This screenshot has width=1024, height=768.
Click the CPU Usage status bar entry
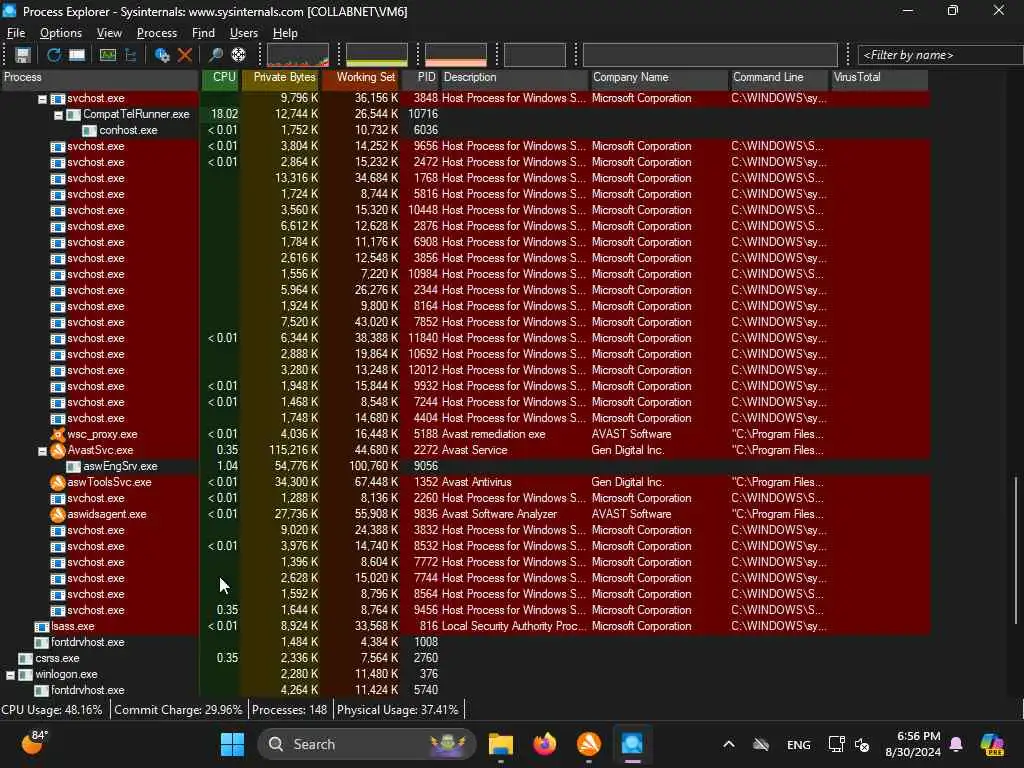click(x=52, y=710)
